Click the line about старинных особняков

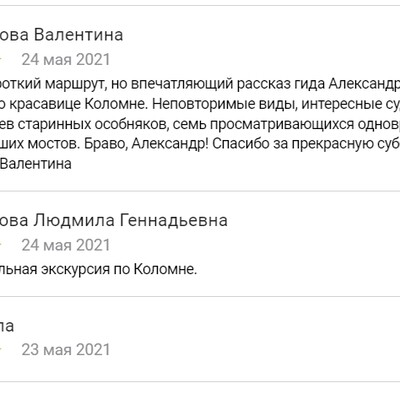tap(200, 124)
